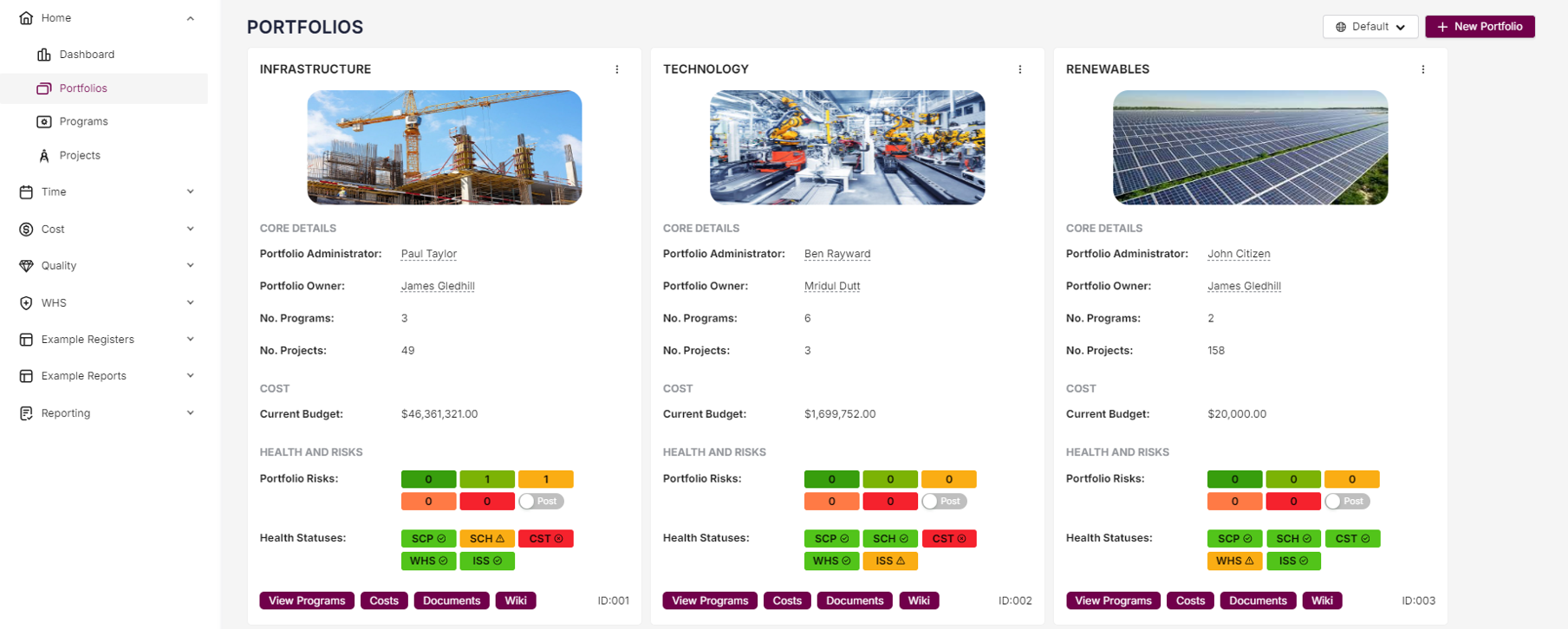Click Infrastructure CST red health badge
Viewport: 1568px width, 629px height.
click(546, 539)
